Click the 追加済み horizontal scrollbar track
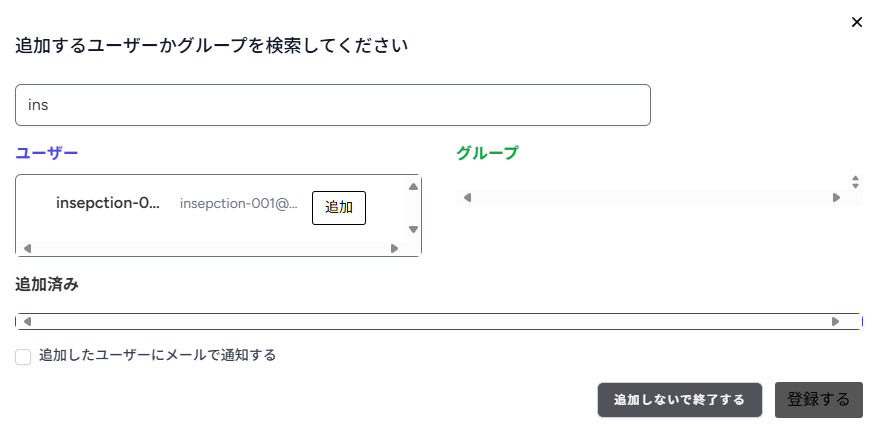This screenshot has height=425, width=881. [x=431, y=322]
